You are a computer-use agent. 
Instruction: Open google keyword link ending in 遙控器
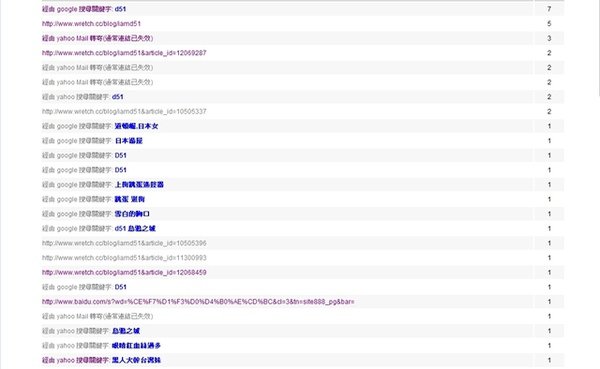(103, 184)
